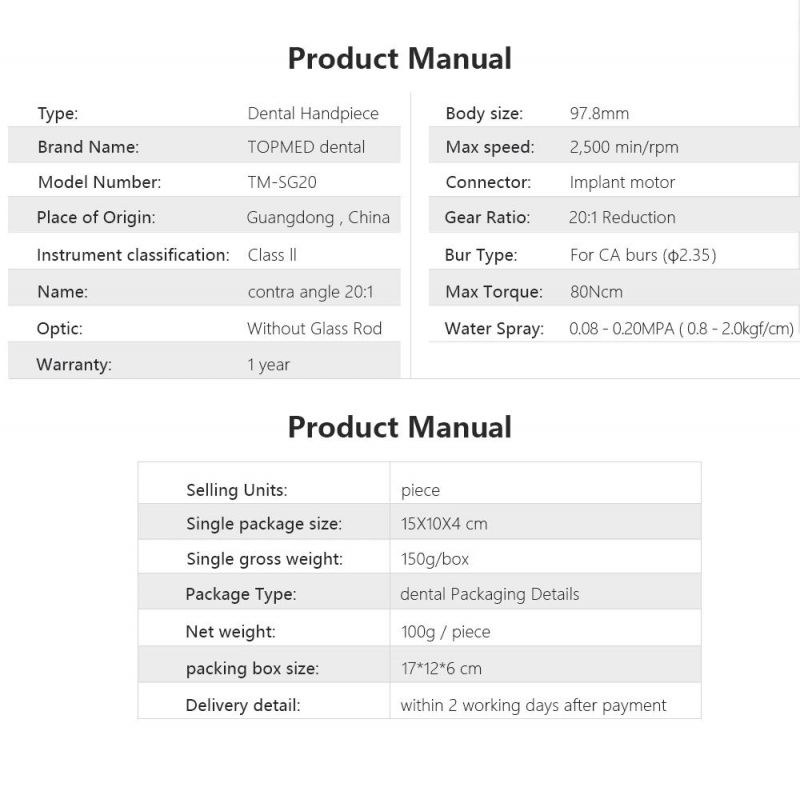Click the Single package size 15X10X4 cm
This screenshot has width=800, height=791.
[444, 524]
